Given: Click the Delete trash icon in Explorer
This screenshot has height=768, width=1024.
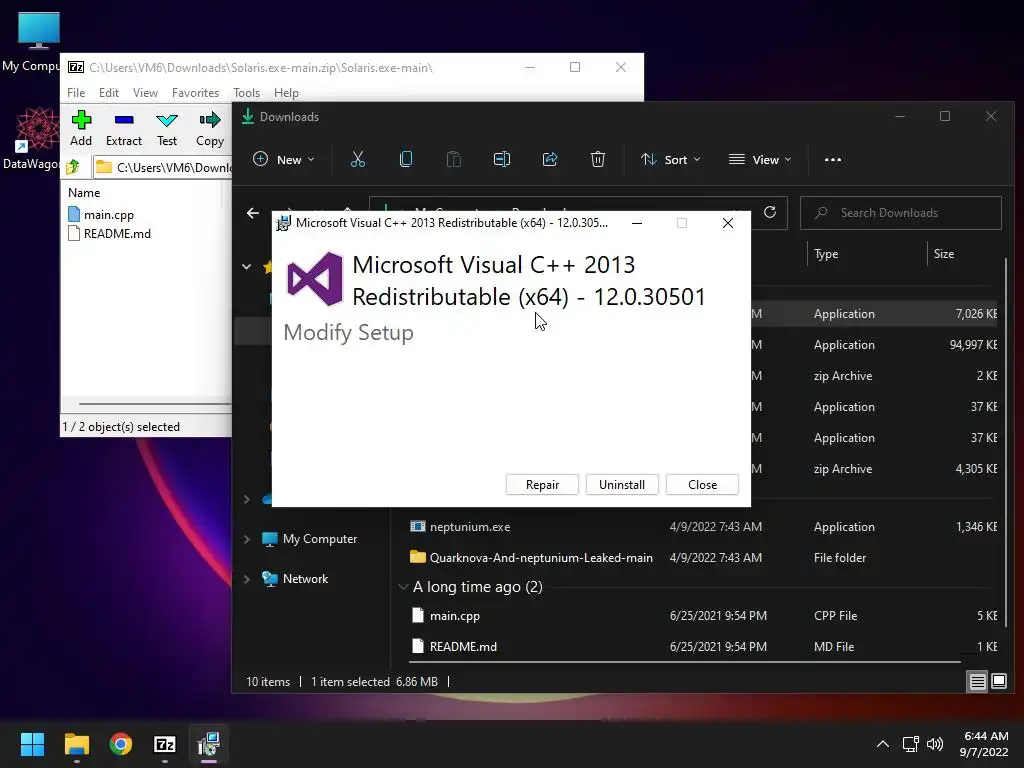Looking at the screenshot, I should (598, 159).
